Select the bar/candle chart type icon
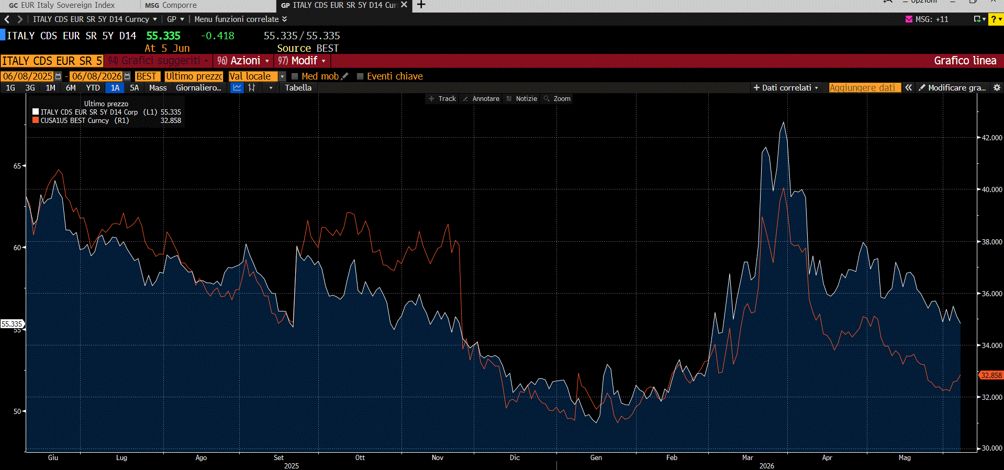1004x470 pixels. coord(252,88)
